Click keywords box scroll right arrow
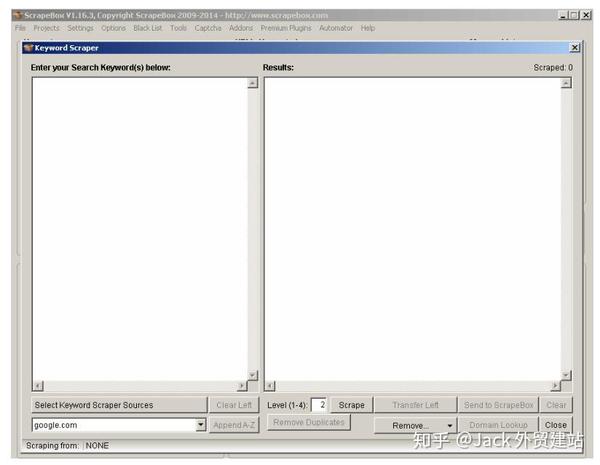 click(x=242, y=386)
